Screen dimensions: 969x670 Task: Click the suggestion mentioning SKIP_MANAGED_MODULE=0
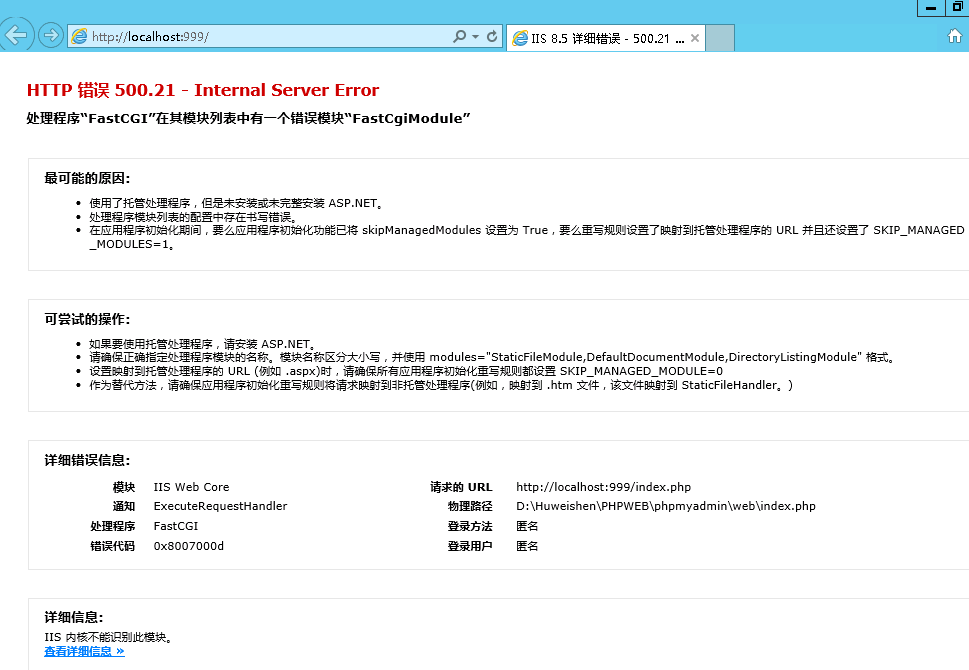[406, 371]
